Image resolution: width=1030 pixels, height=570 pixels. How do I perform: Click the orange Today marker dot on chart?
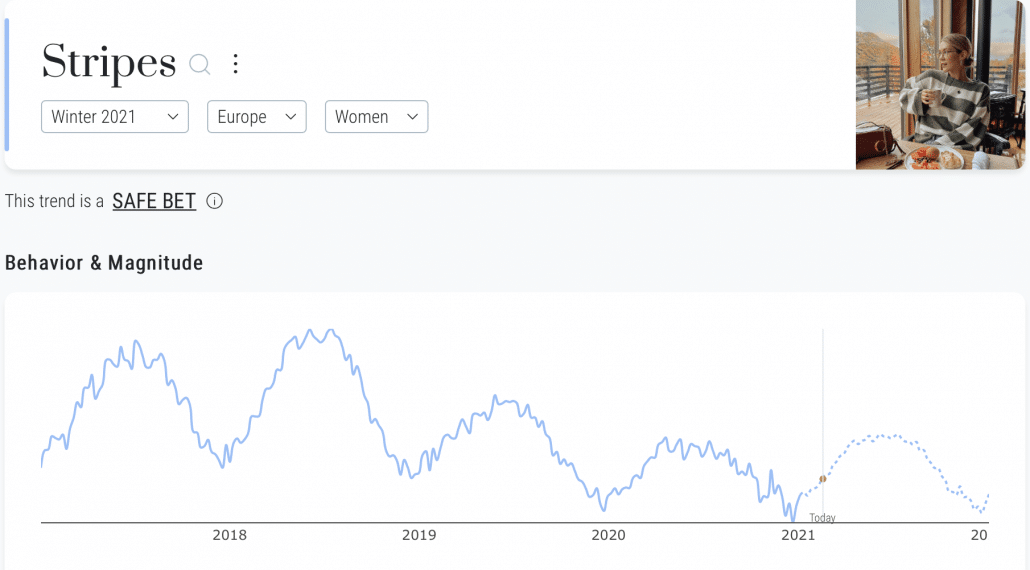822,479
